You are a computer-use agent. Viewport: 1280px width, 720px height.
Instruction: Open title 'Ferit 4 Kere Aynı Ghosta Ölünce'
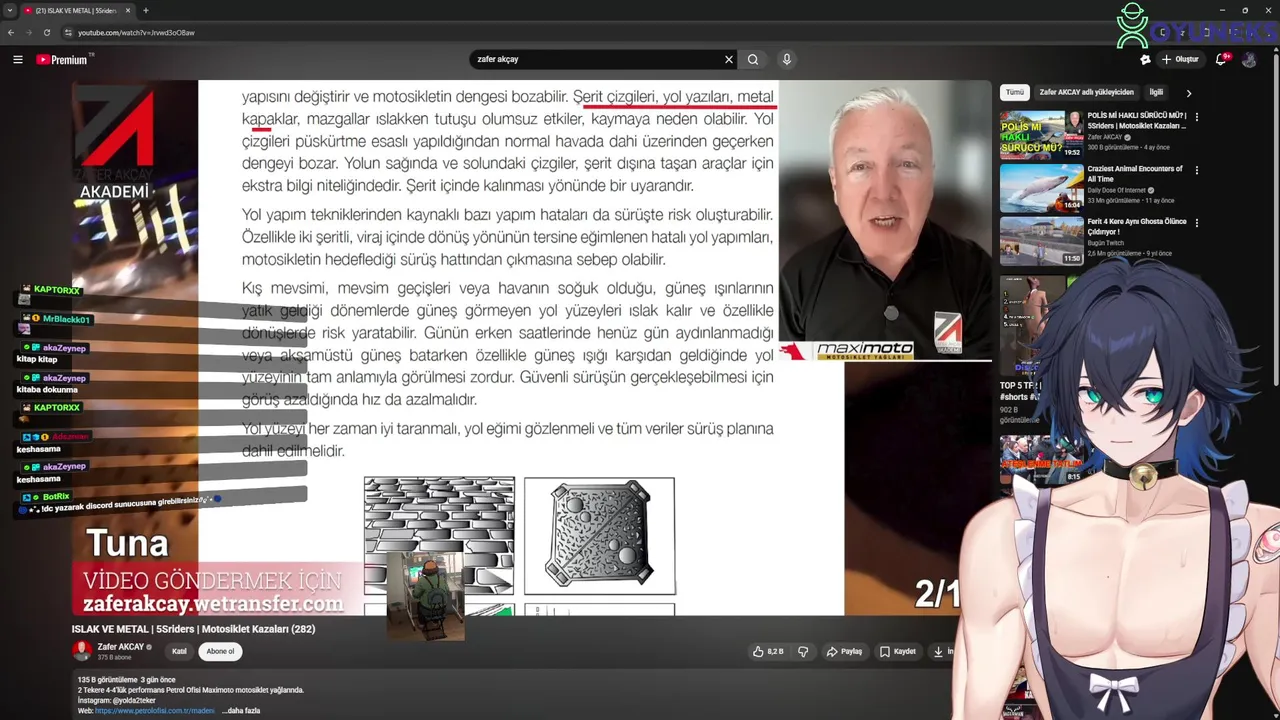click(1137, 226)
